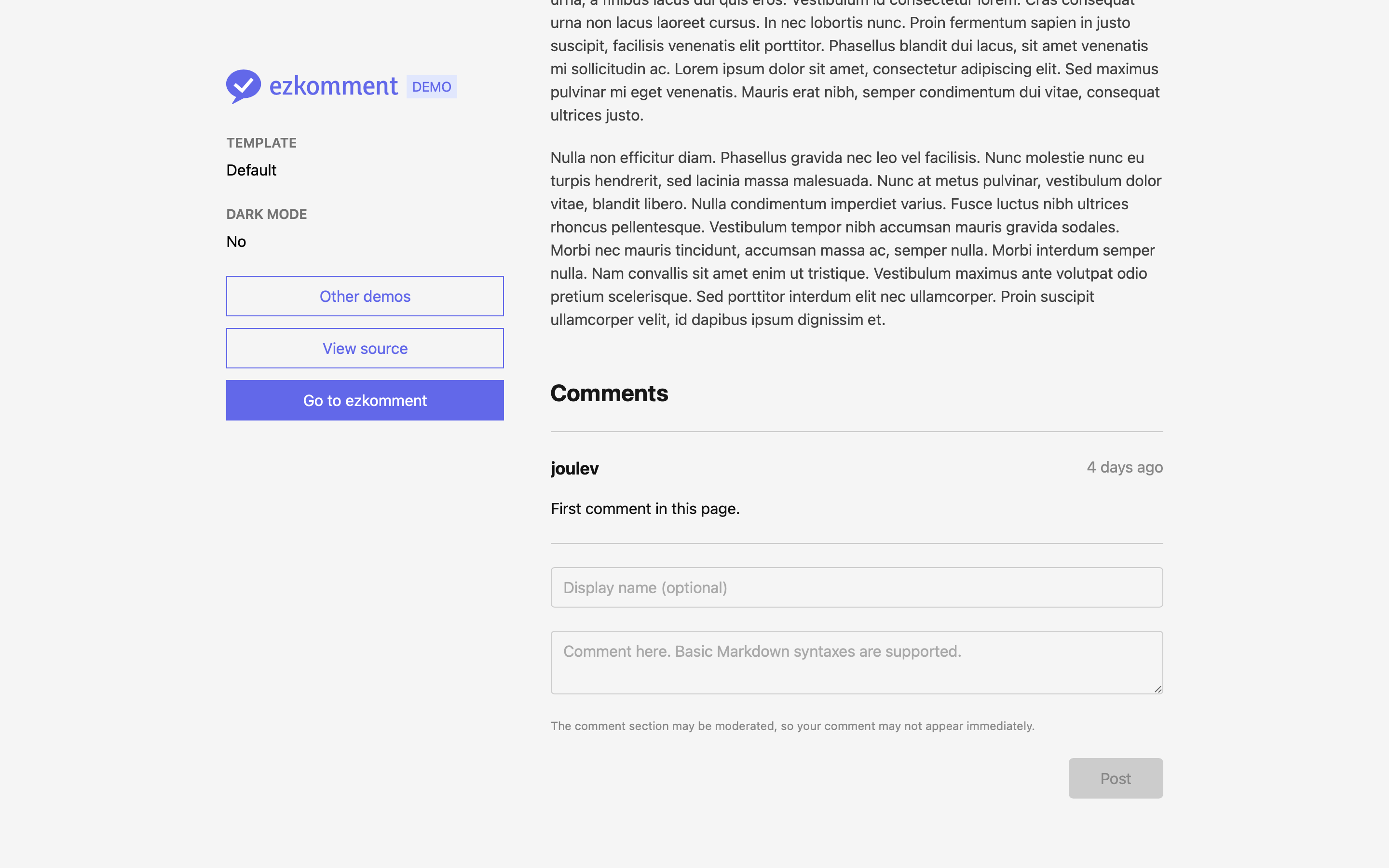Click the Default template value
Image resolution: width=1389 pixels, height=868 pixels.
point(251,170)
